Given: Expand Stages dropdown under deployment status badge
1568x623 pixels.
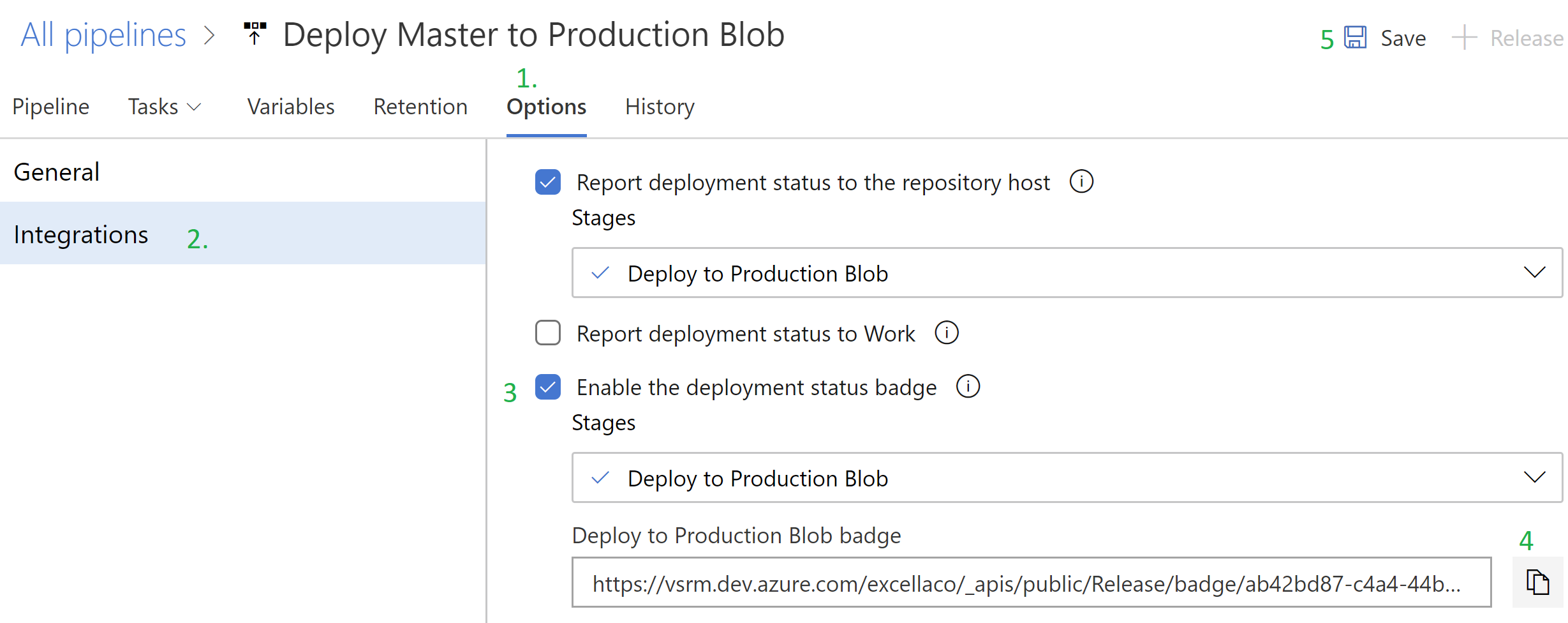Looking at the screenshot, I should pyautogui.click(x=1535, y=477).
